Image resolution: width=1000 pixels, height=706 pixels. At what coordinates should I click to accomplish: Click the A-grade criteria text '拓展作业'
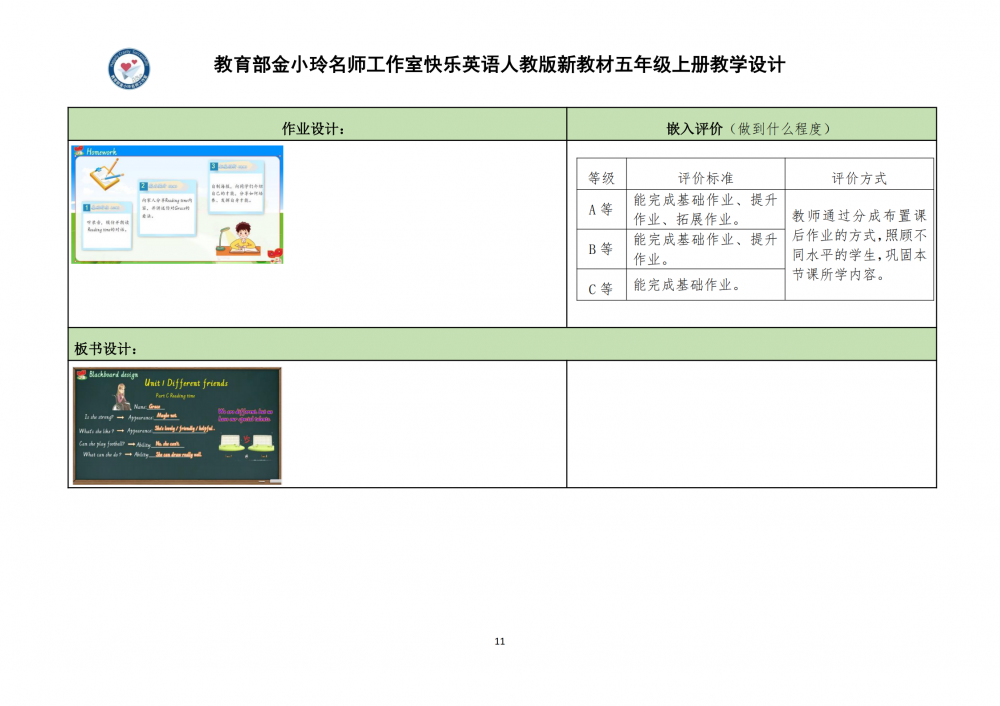click(x=704, y=219)
